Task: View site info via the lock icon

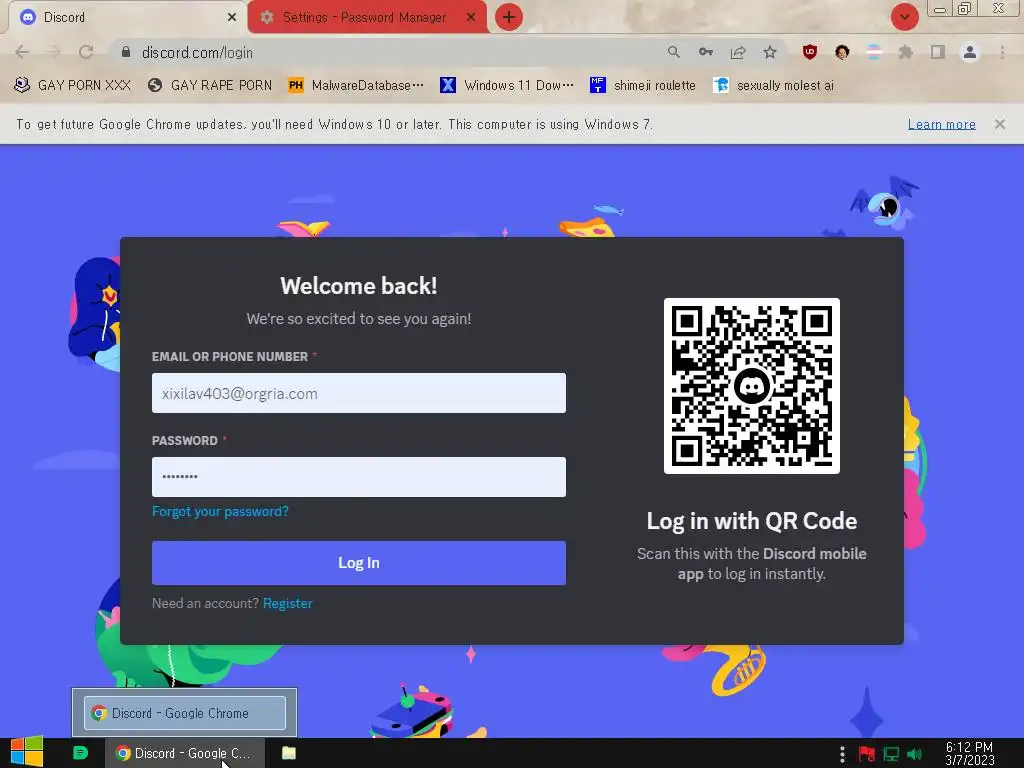Action: coord(126,52)
